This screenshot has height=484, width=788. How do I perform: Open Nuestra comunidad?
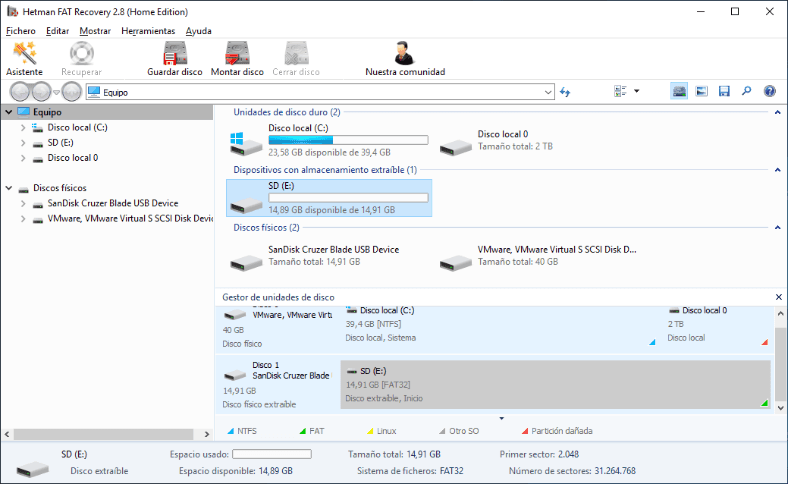pyautogui.click(x=405, y=58)
